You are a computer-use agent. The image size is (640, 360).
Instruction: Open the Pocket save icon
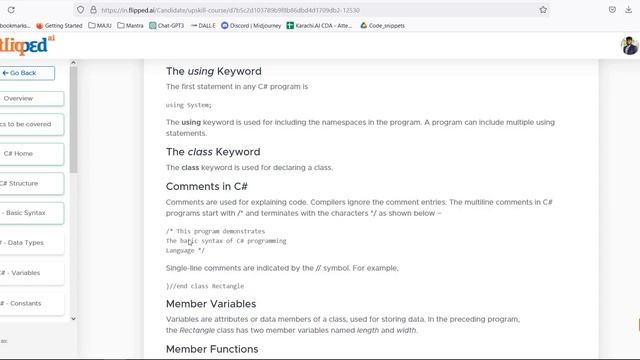click(612, 10)
